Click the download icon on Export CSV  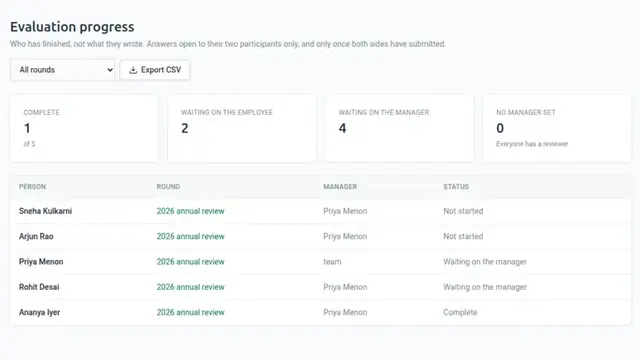(x=133, y=70)
